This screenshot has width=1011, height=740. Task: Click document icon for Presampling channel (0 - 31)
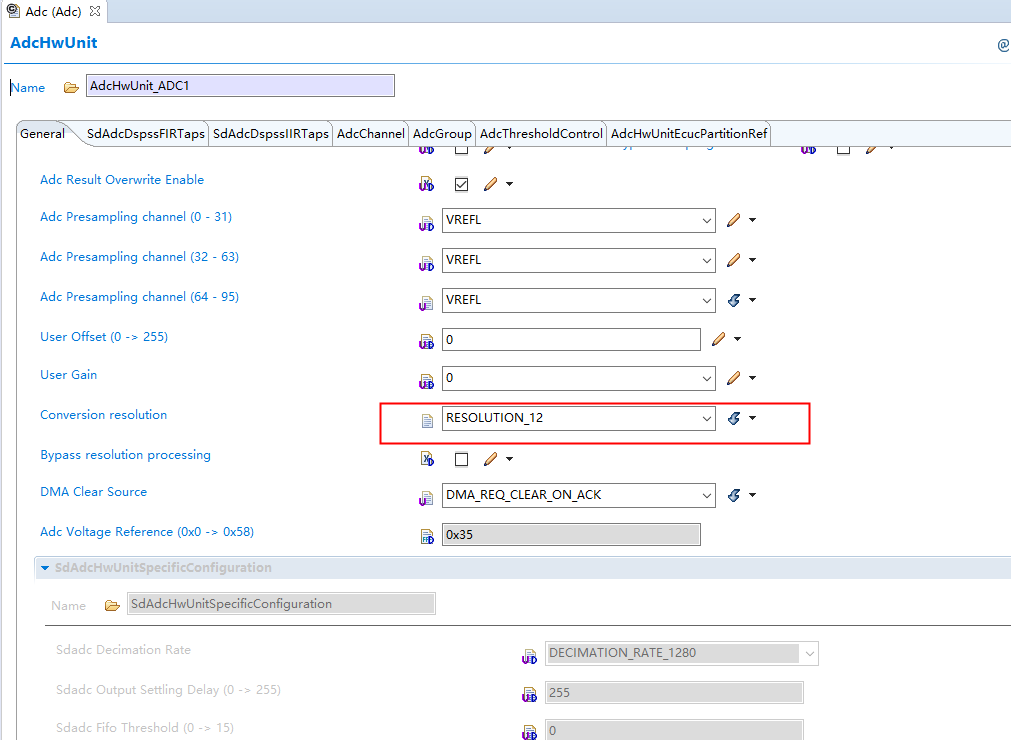point(426,224)
